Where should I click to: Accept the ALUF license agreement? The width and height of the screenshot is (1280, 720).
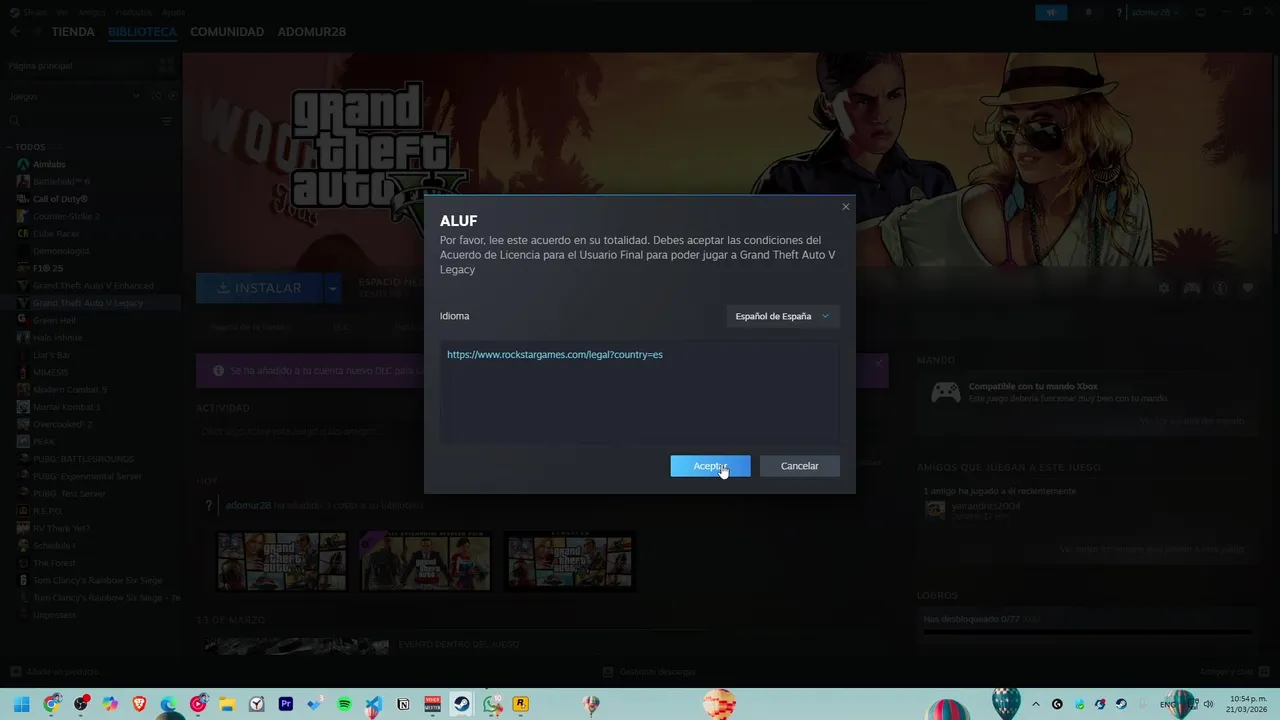pyautogui.click(x=710, y=466)
